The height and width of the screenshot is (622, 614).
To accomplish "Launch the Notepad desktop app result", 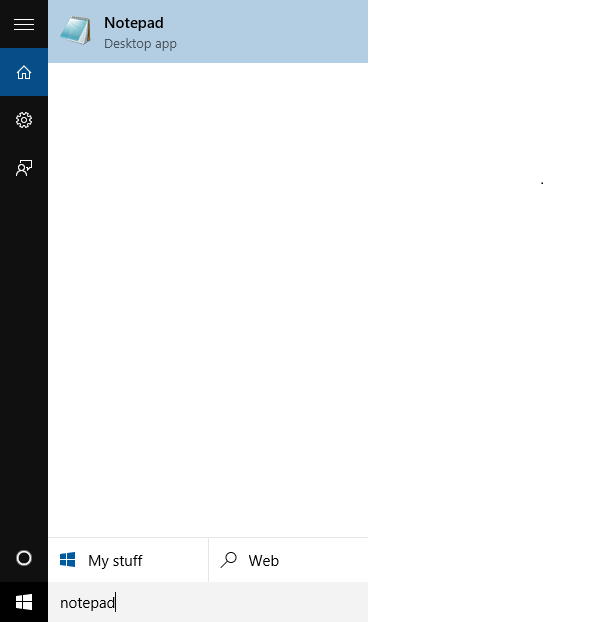I will coord(208,31).
